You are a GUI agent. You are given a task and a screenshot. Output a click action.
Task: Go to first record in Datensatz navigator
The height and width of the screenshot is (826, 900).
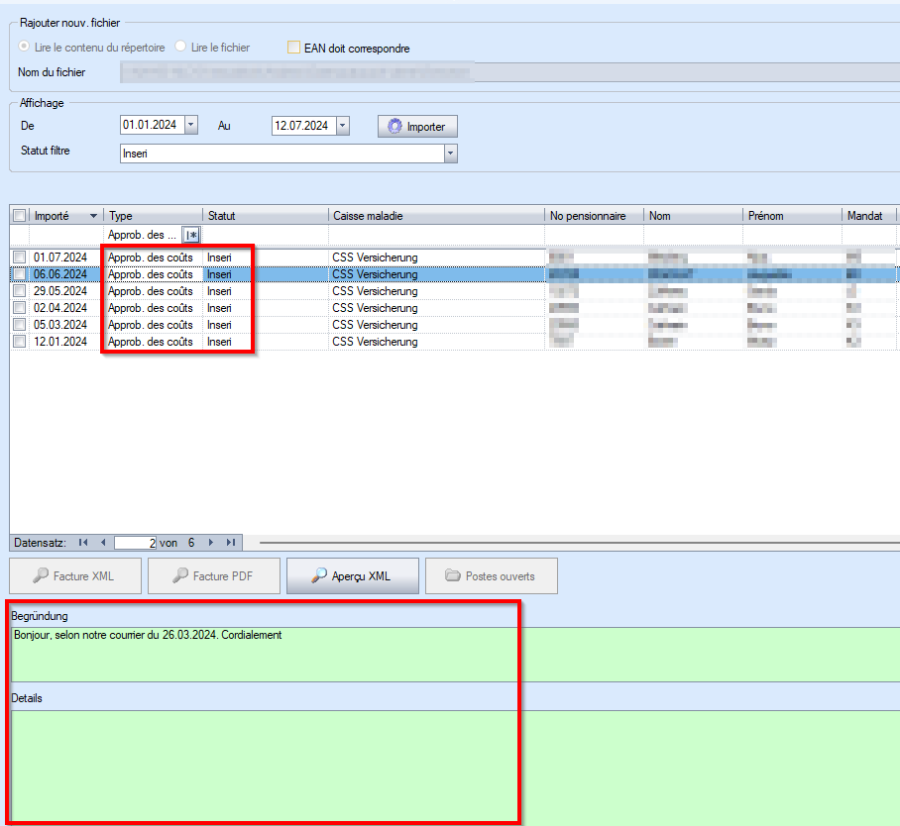pyautogui.click(x=83, y=542)
